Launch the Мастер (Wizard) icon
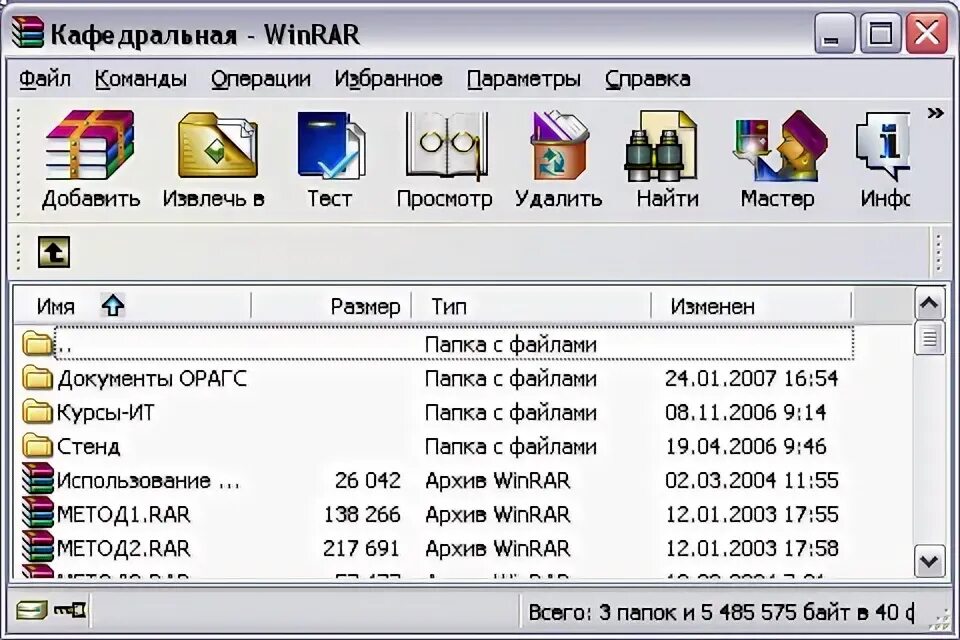The width and height of the screenshot is (960, 640). pyautogui.click(x=780, y=146)
